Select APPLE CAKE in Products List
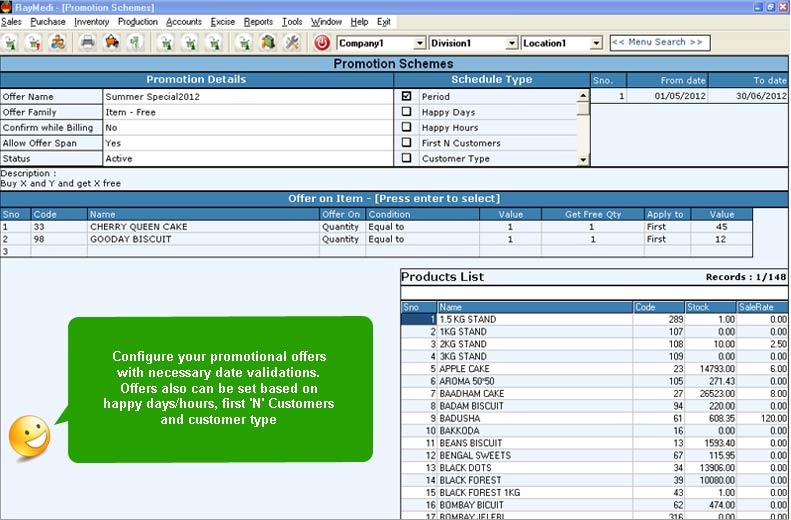Image resolution: width=791 pixels, height=520 pixels. pos(595,369)
